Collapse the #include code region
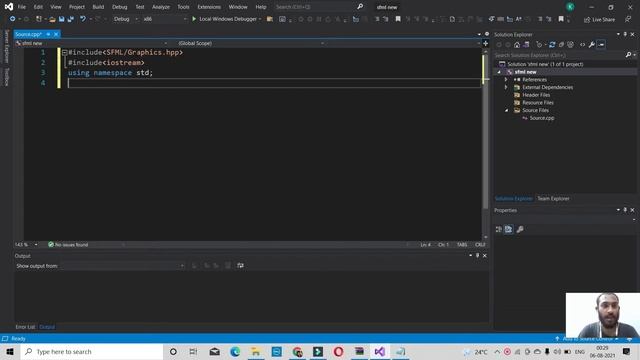This screenshot has width=640, height=360. tap(64, 53)
